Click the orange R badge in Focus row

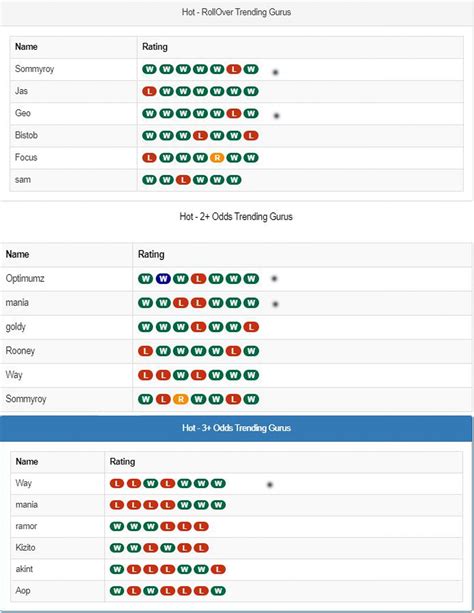[217, 158]
